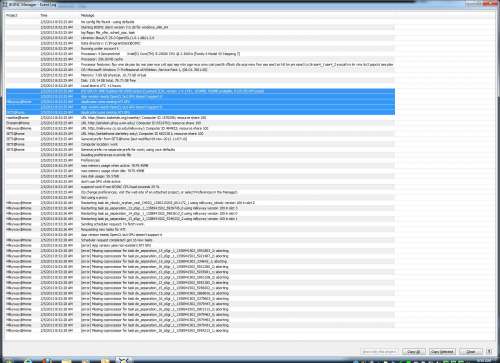Click the Copy All button
The height and width of the screenshot is (363, 500).
(414, 352)
